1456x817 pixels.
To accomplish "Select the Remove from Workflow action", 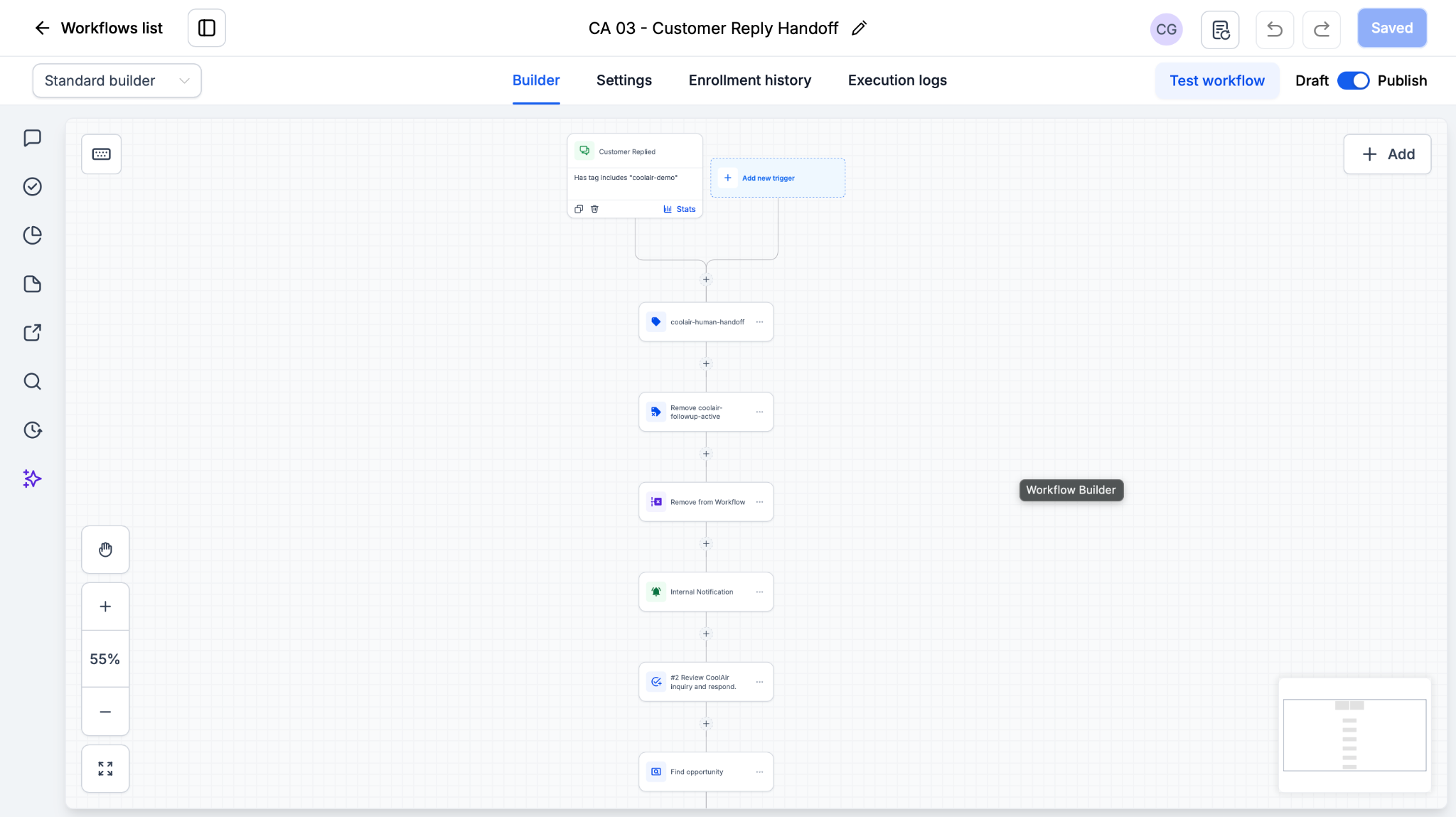I will pyautogui.click(x=706, y=502).
